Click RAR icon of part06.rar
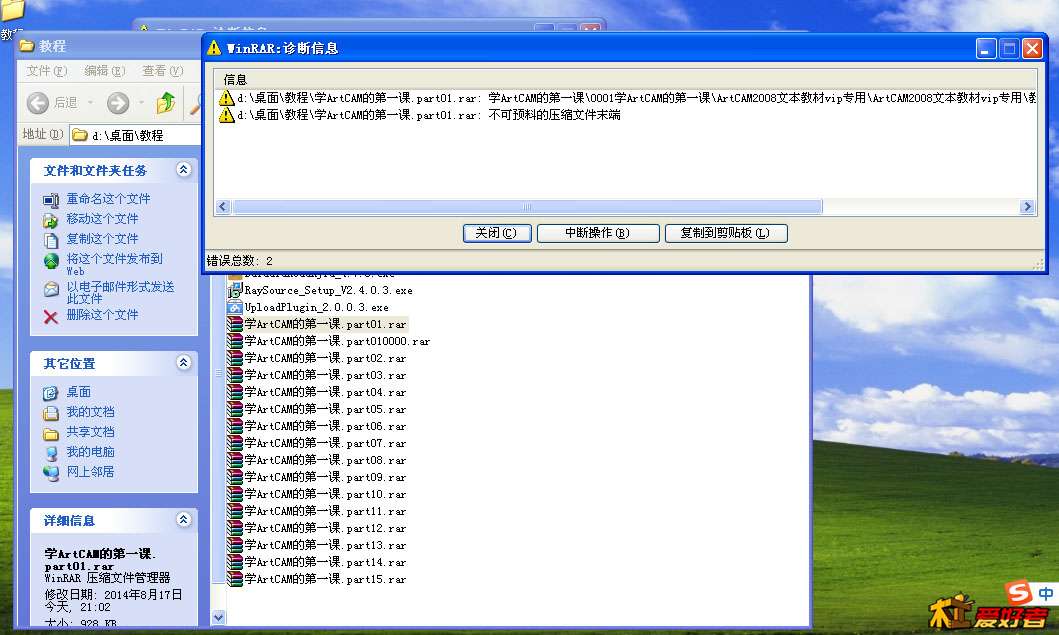 [x=234, y=426]
